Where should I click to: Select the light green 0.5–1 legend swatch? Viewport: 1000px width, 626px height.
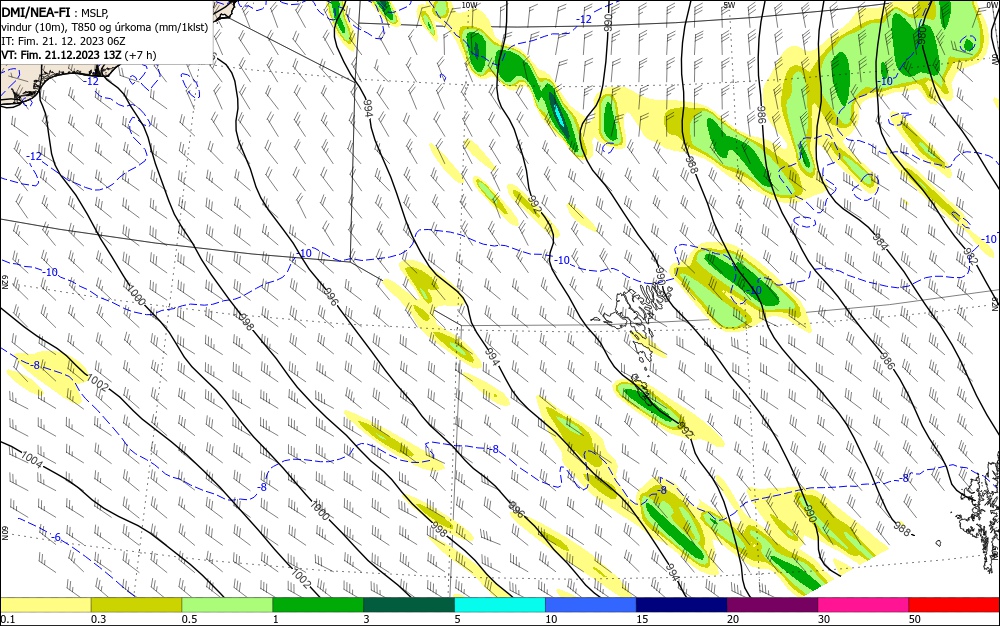point(227,605)
